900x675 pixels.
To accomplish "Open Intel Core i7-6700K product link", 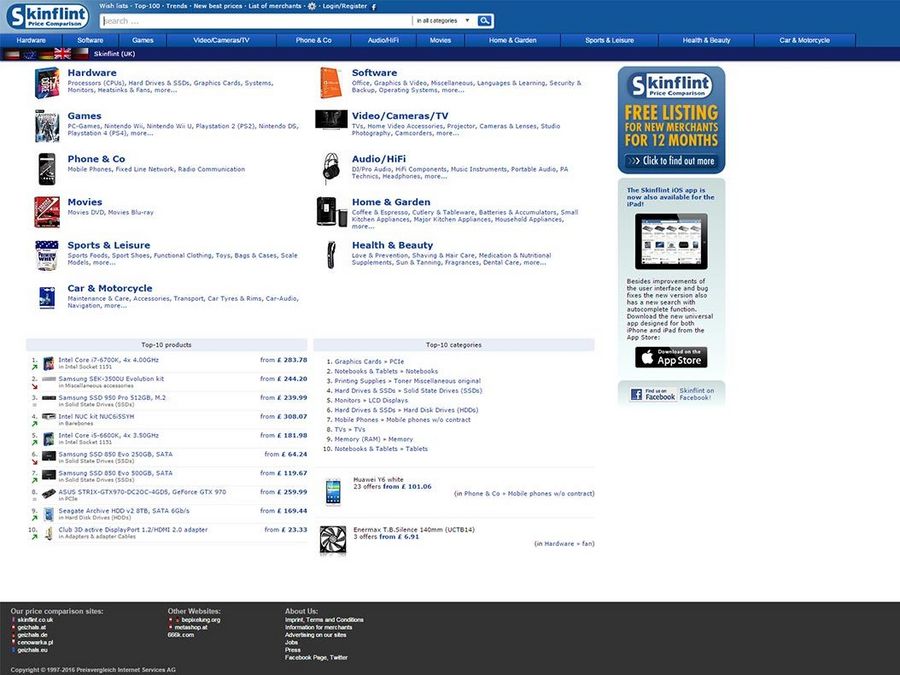I will [x=108, y=360].
